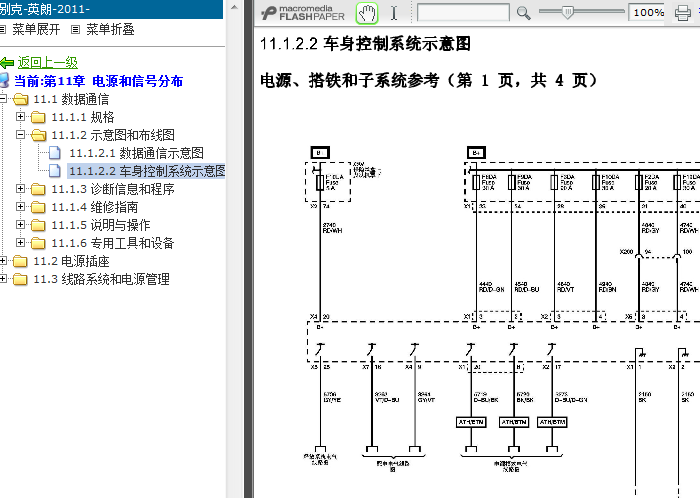Image resolution: width=700 pixels, height=498 pixels.
Task: Click the printer icon
Action: click(x=682, y=12)
